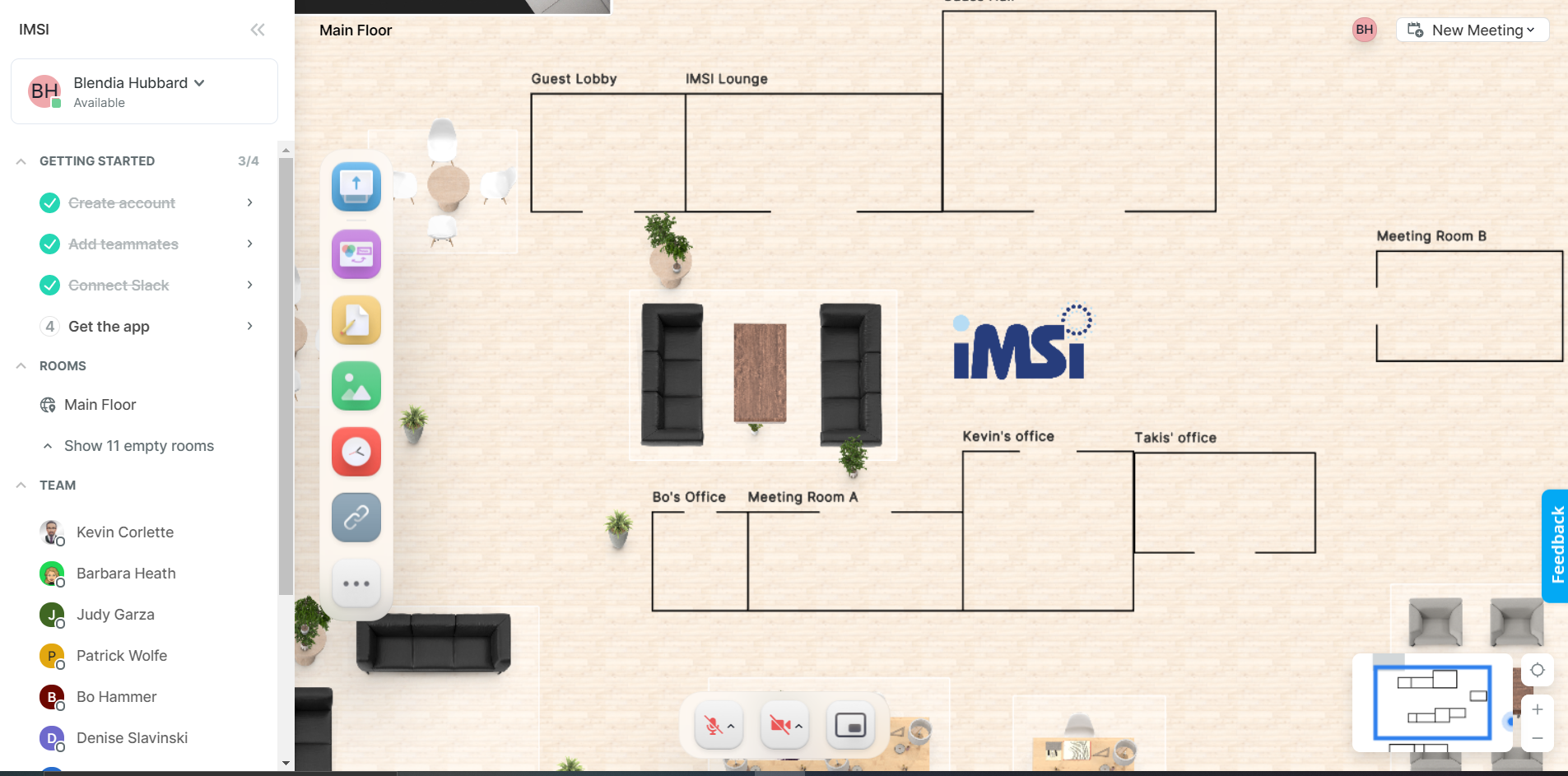Click the Main Floor title label
The height and width of the screenshot is (776, 1568).
(356, 30)
